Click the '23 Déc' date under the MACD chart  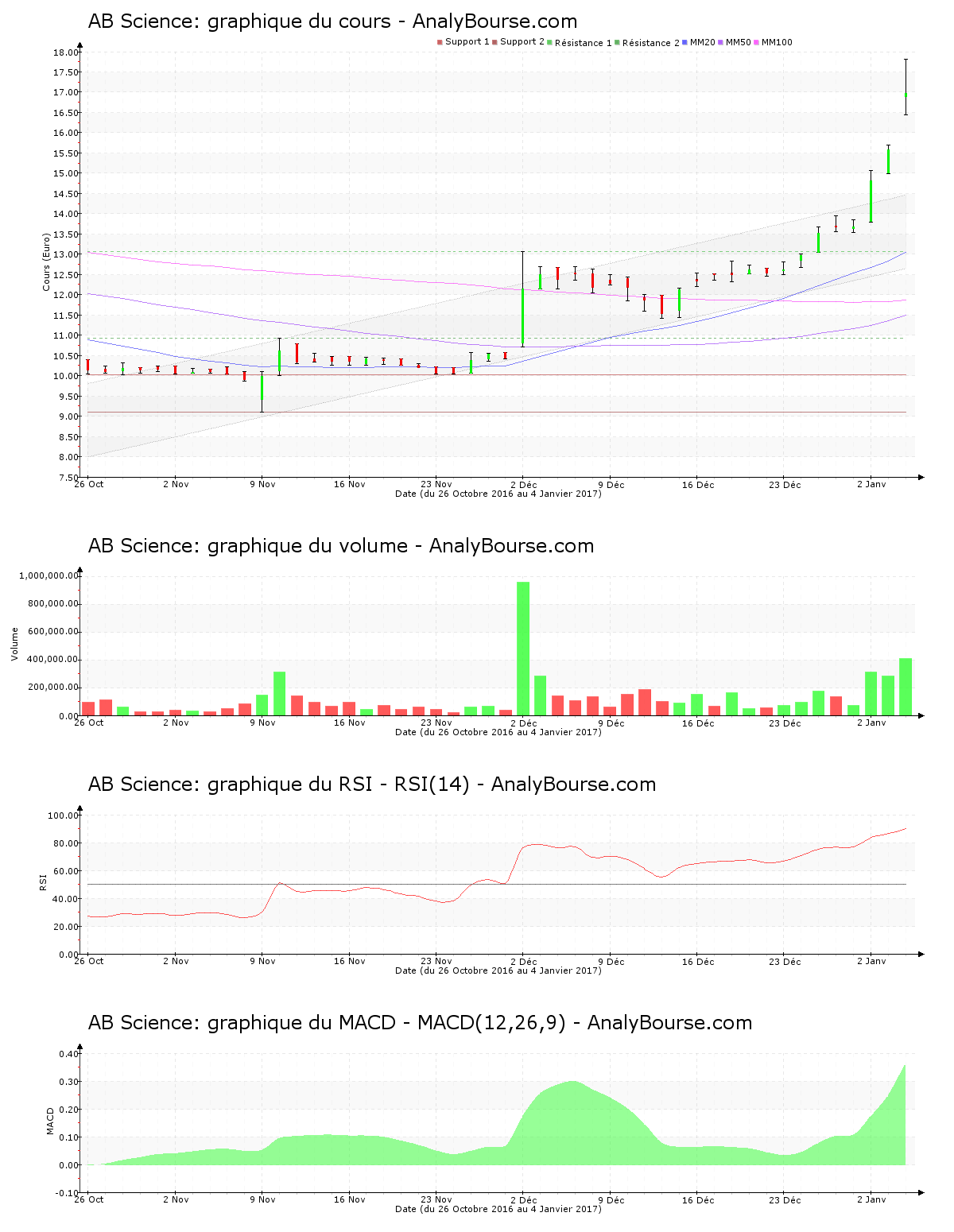click(x=785, y=1199)
